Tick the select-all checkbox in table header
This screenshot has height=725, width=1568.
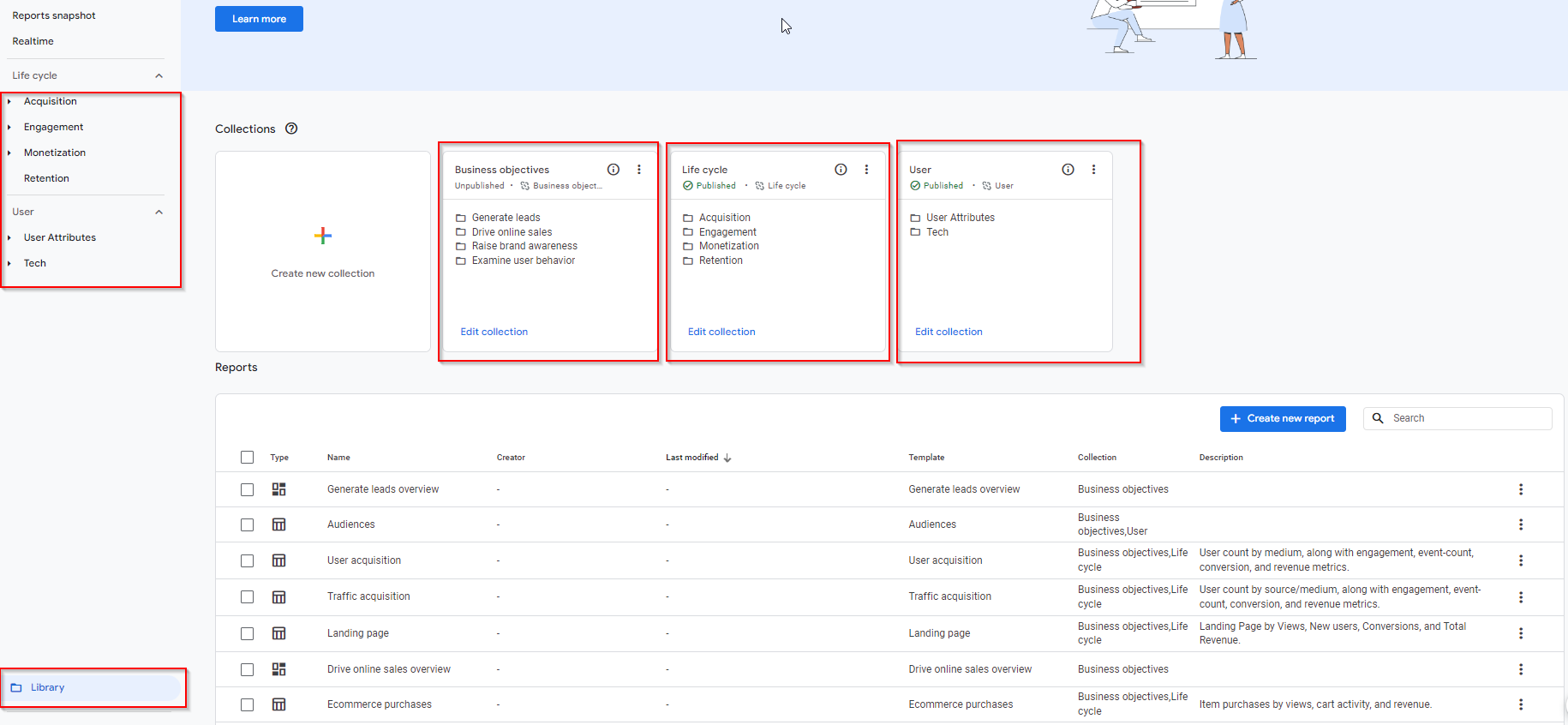point(248,458)
